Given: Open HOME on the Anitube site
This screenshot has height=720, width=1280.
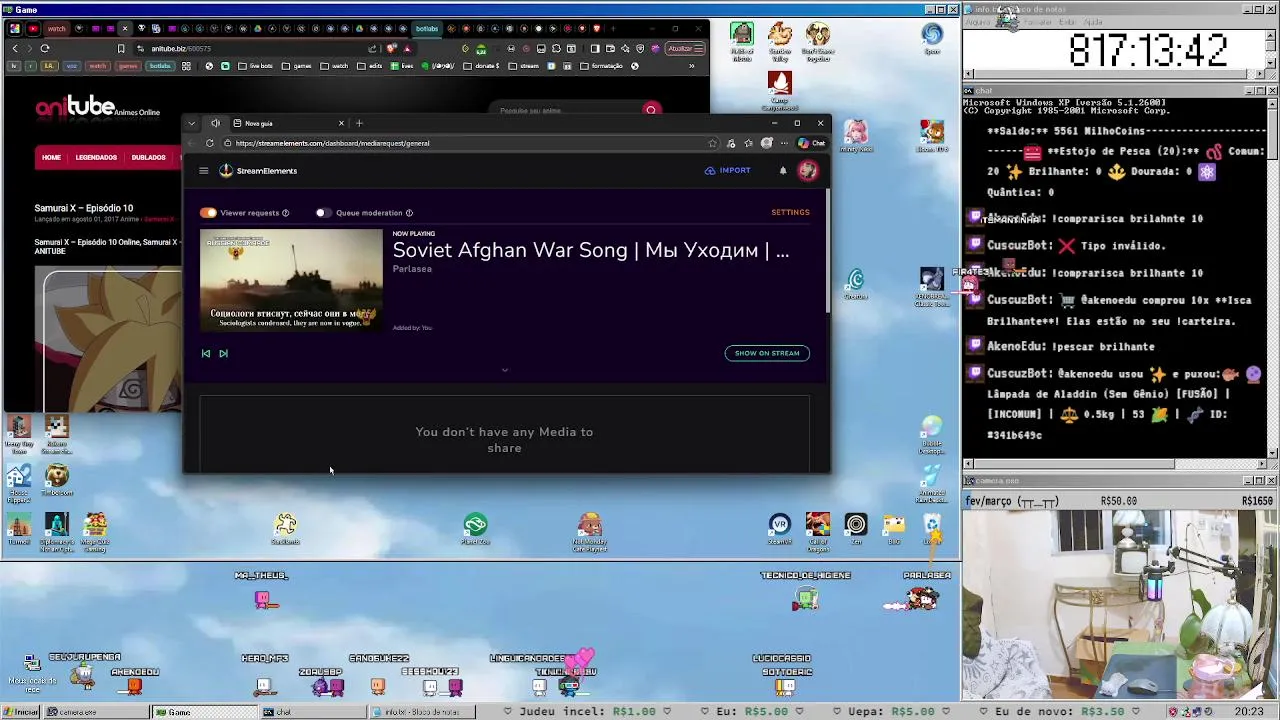Looking at the screenshot, I should pyautogui.click(x=51, y=157).
